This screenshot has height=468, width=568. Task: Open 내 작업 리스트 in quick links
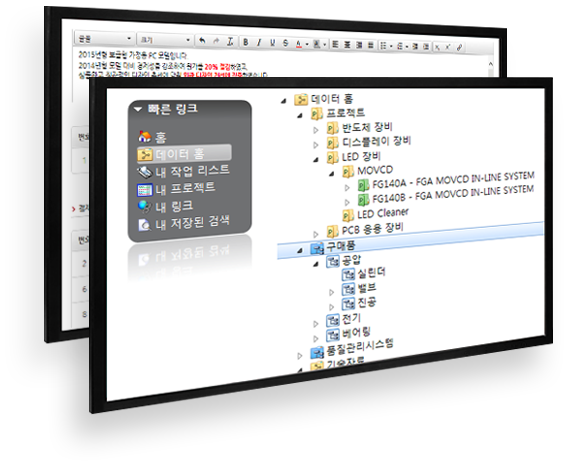(184, 171)
